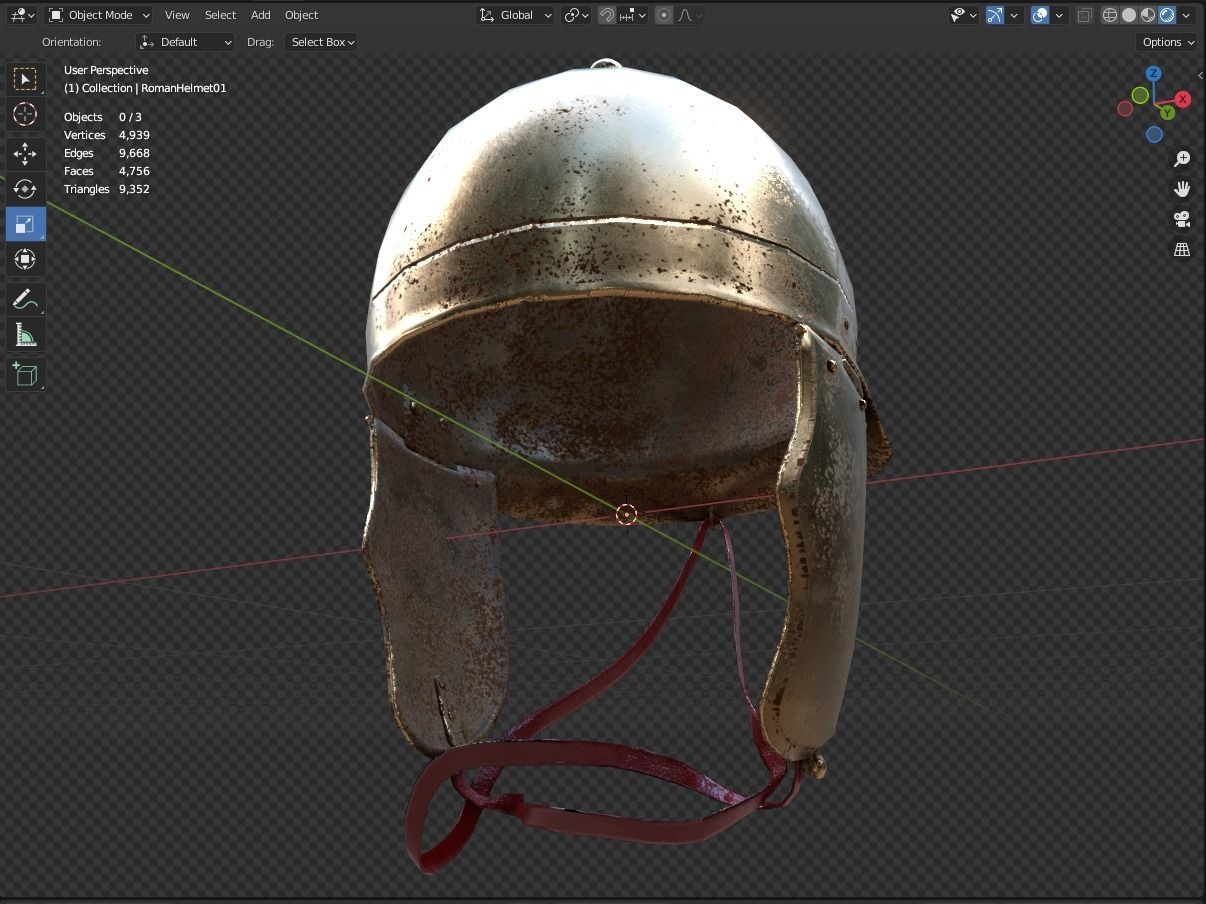Activate the 3D Cursor tool
1206x904 pixels.
[x=25, y=114]
